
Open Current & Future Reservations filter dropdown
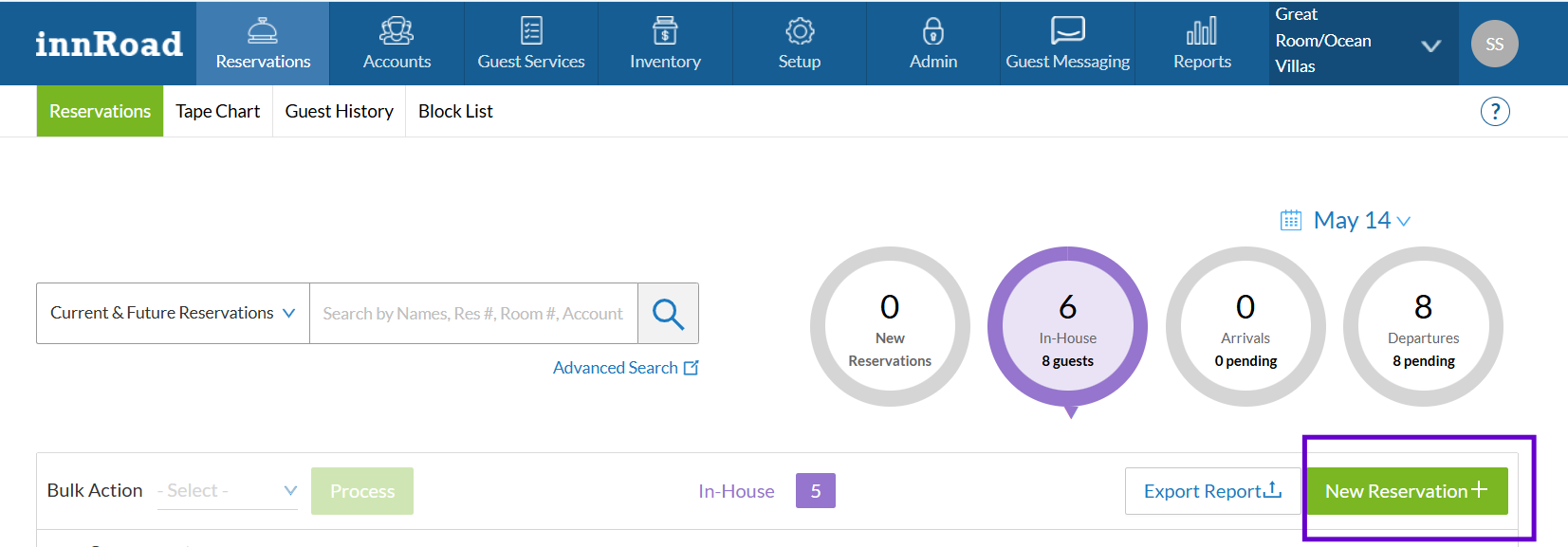coord(173,314)
